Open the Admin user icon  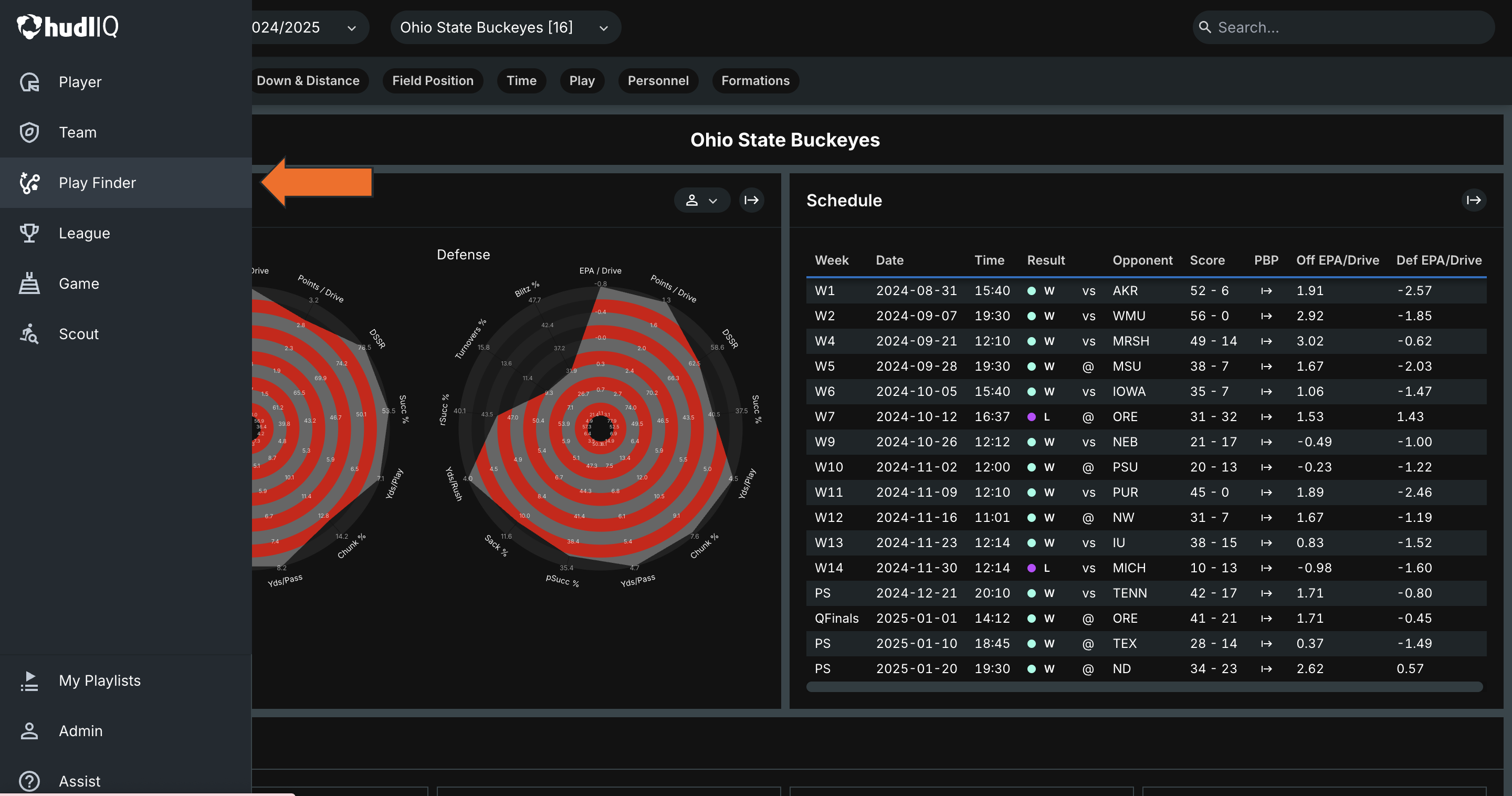[x=29, y=731]
